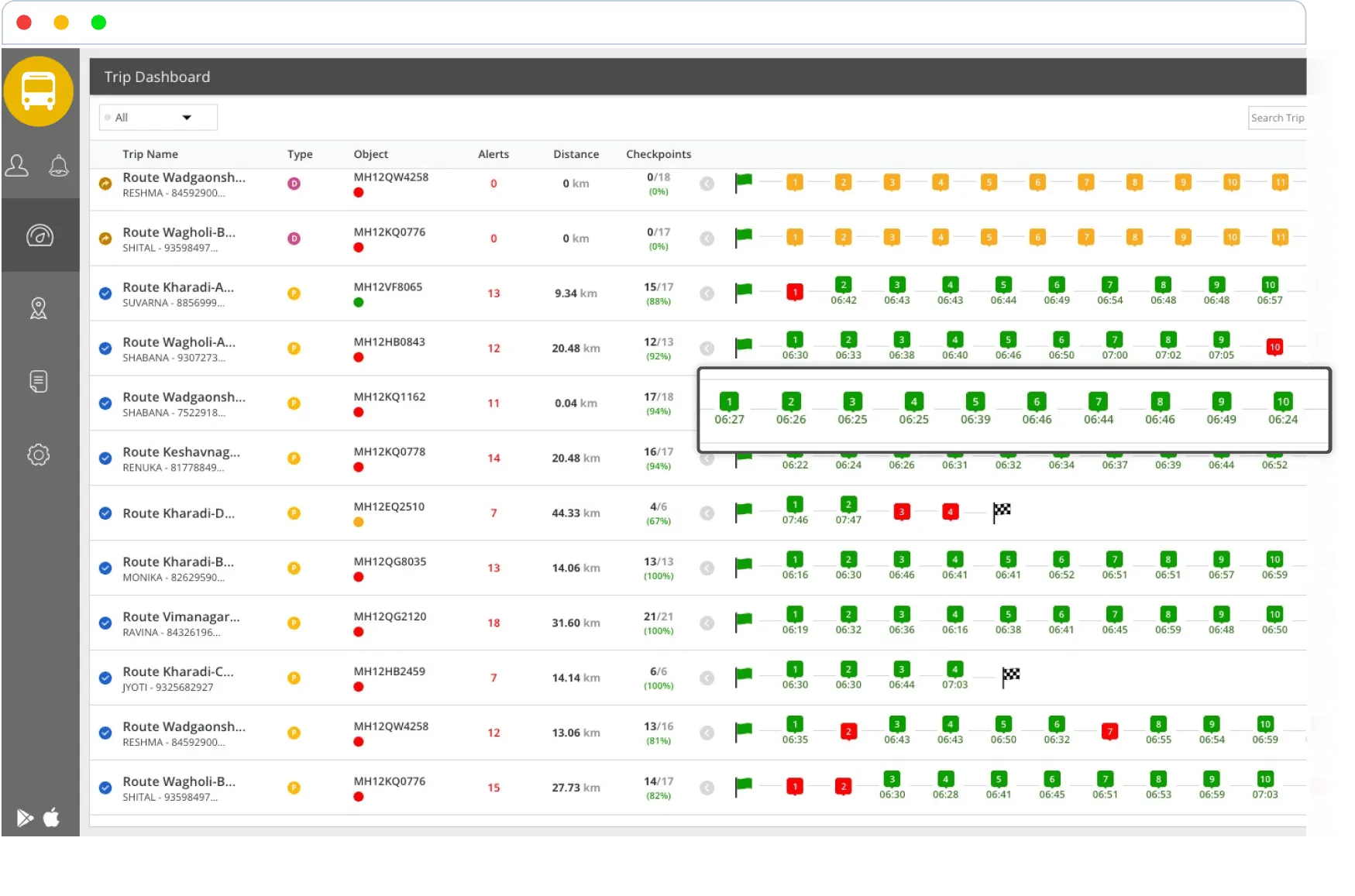
Task: Open the All filter dropdown
Action: [187, 117]
